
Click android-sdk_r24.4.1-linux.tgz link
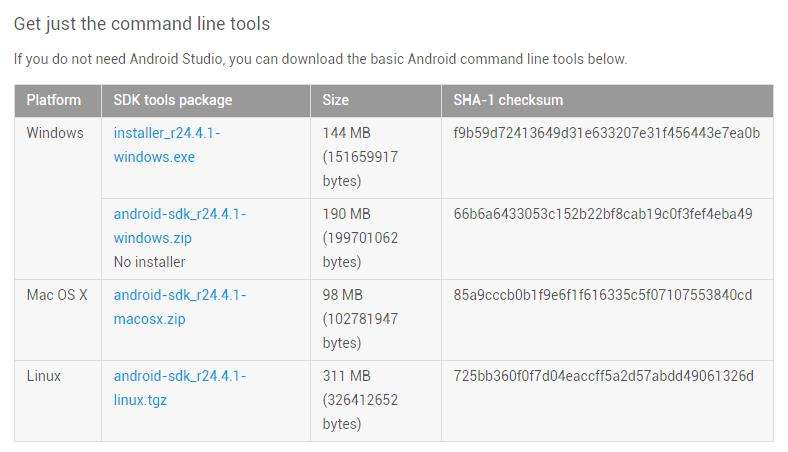point(180,388)
